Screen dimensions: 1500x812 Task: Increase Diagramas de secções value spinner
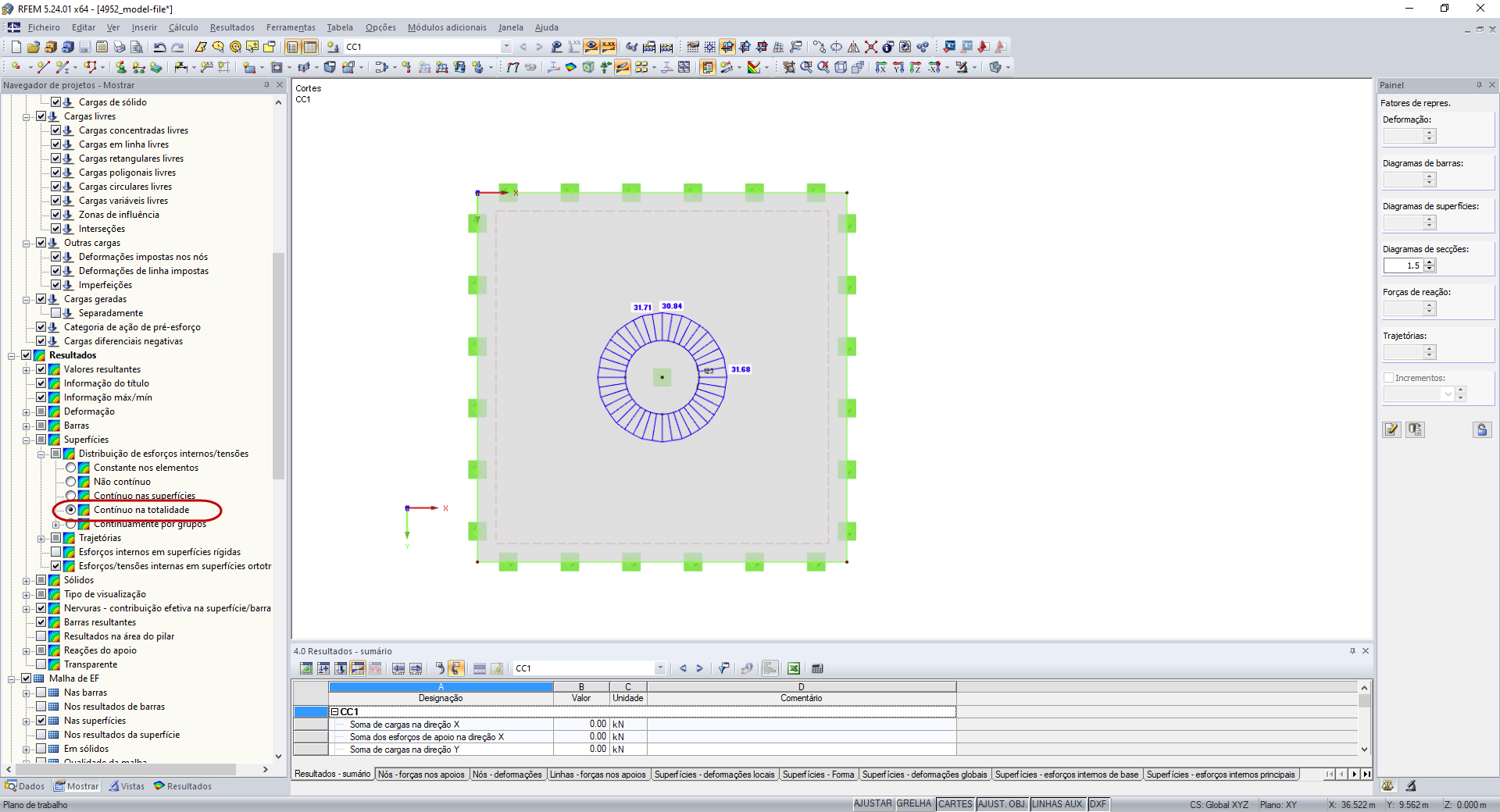pos(1430,262)
